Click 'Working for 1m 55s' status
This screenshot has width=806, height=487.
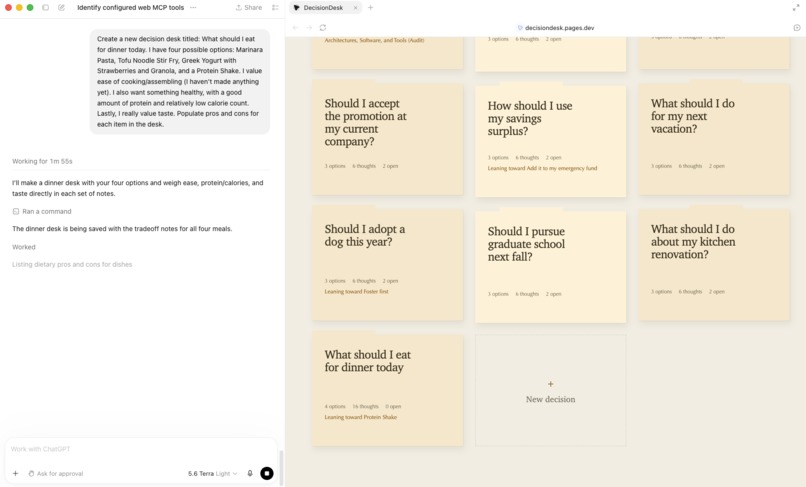click(x=42, y=161)
